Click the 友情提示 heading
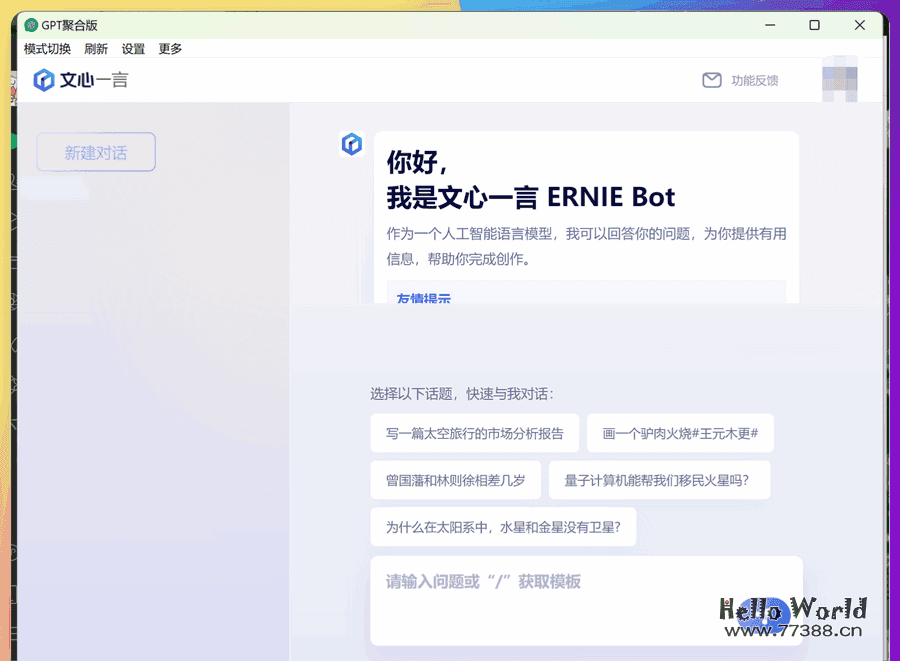This screenshot has height=661, width=900. tap(424, 298)
